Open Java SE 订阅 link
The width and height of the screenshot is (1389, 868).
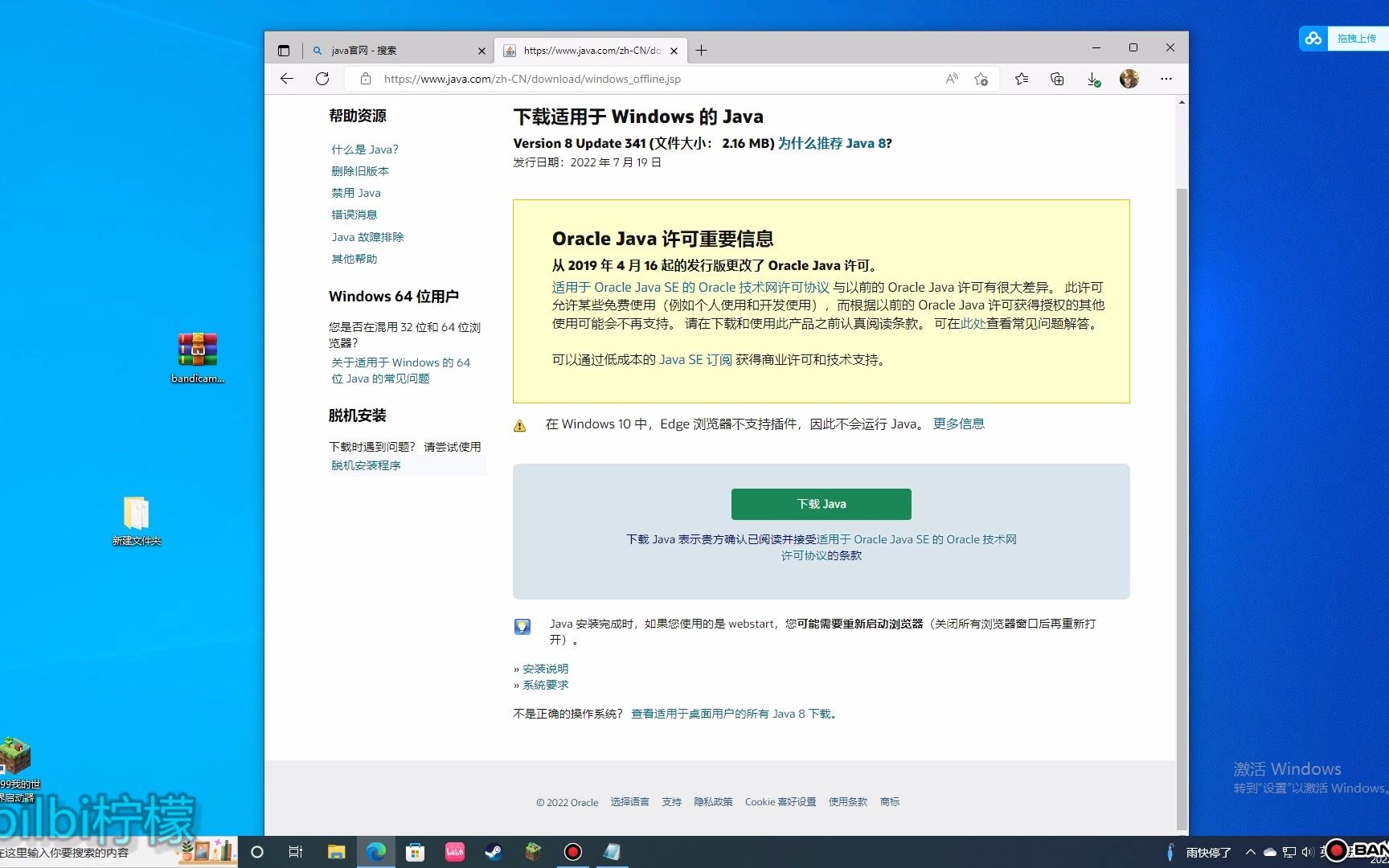tap(695, 359)
